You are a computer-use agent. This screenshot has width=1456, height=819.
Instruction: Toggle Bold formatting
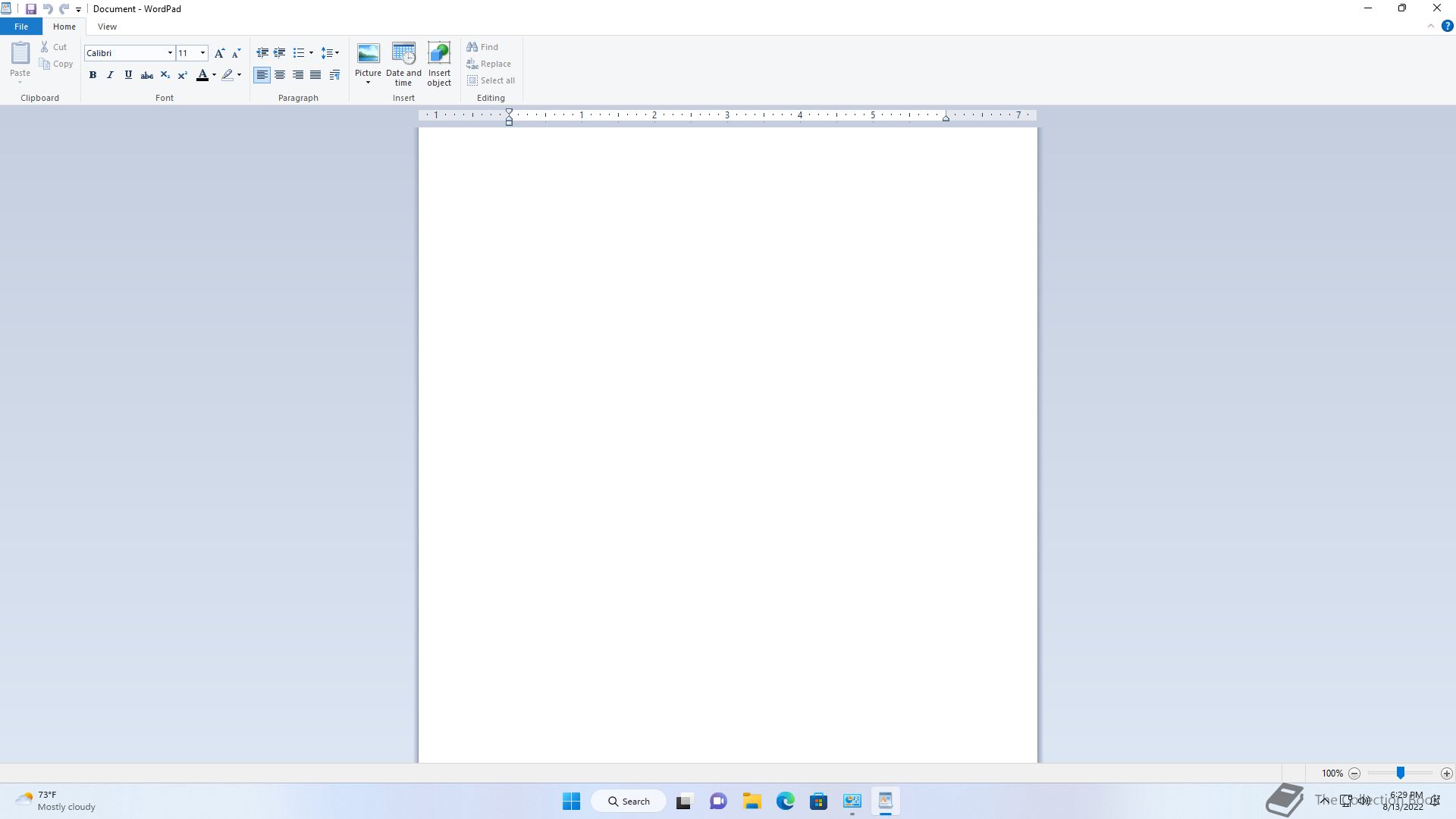click(x=93, y=75)
